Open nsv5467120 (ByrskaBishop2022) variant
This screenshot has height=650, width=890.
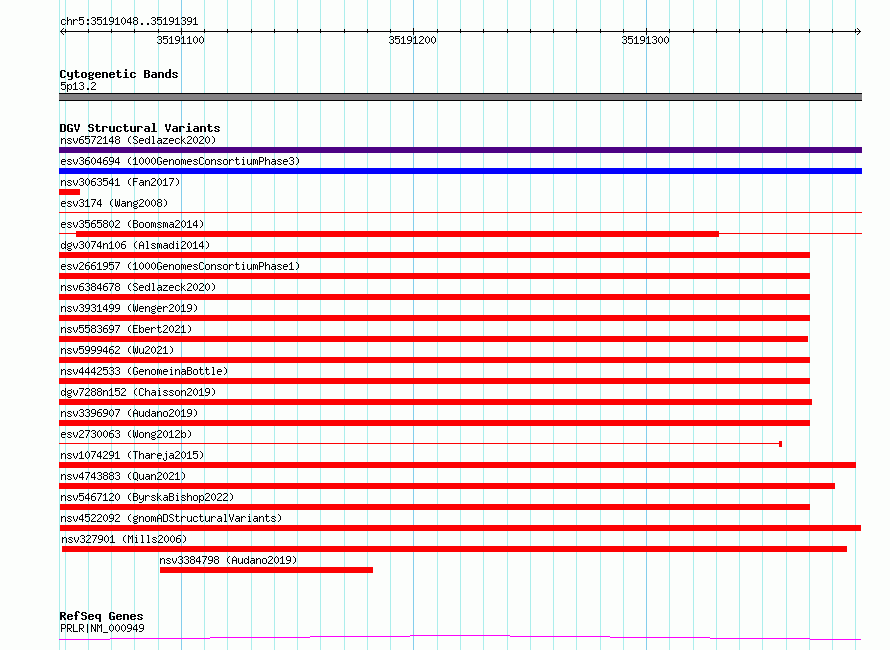tap(147, 497)
